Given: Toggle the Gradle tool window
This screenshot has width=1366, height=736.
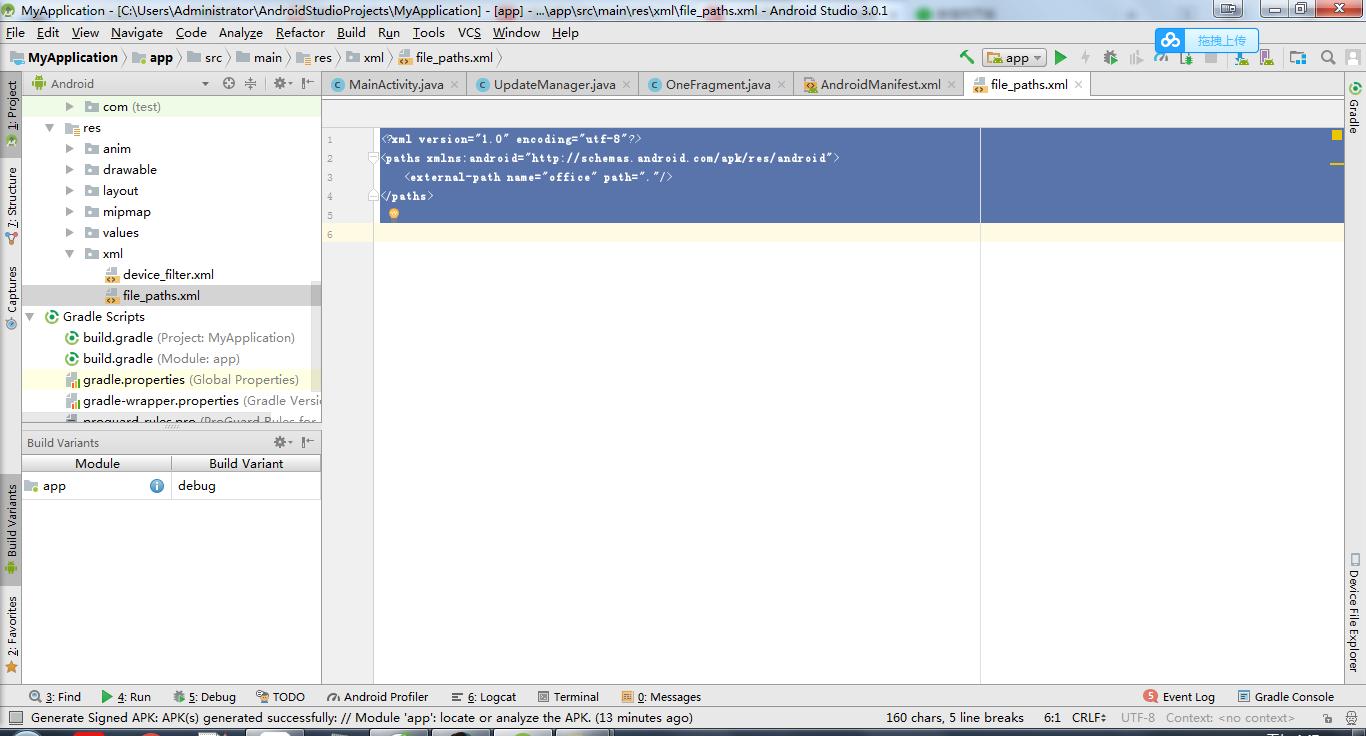Looking at the screenshot, I should coord(1354,108).
